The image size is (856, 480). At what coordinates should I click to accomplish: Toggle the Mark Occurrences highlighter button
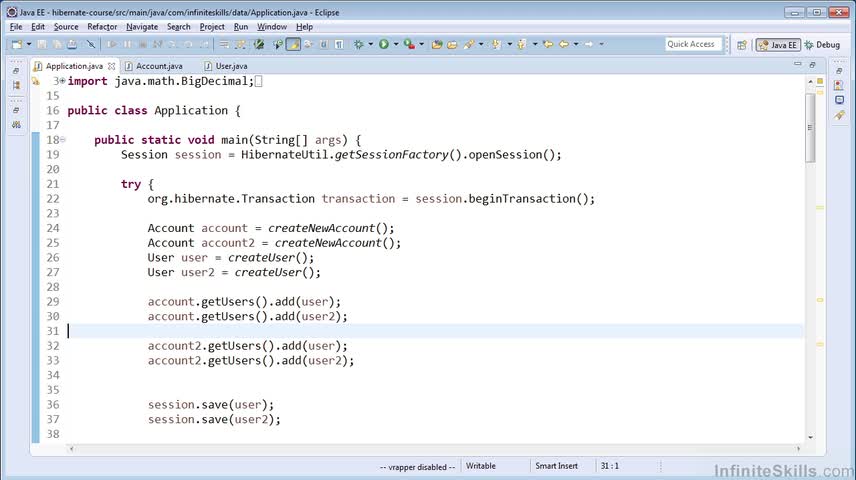point(293,44)
